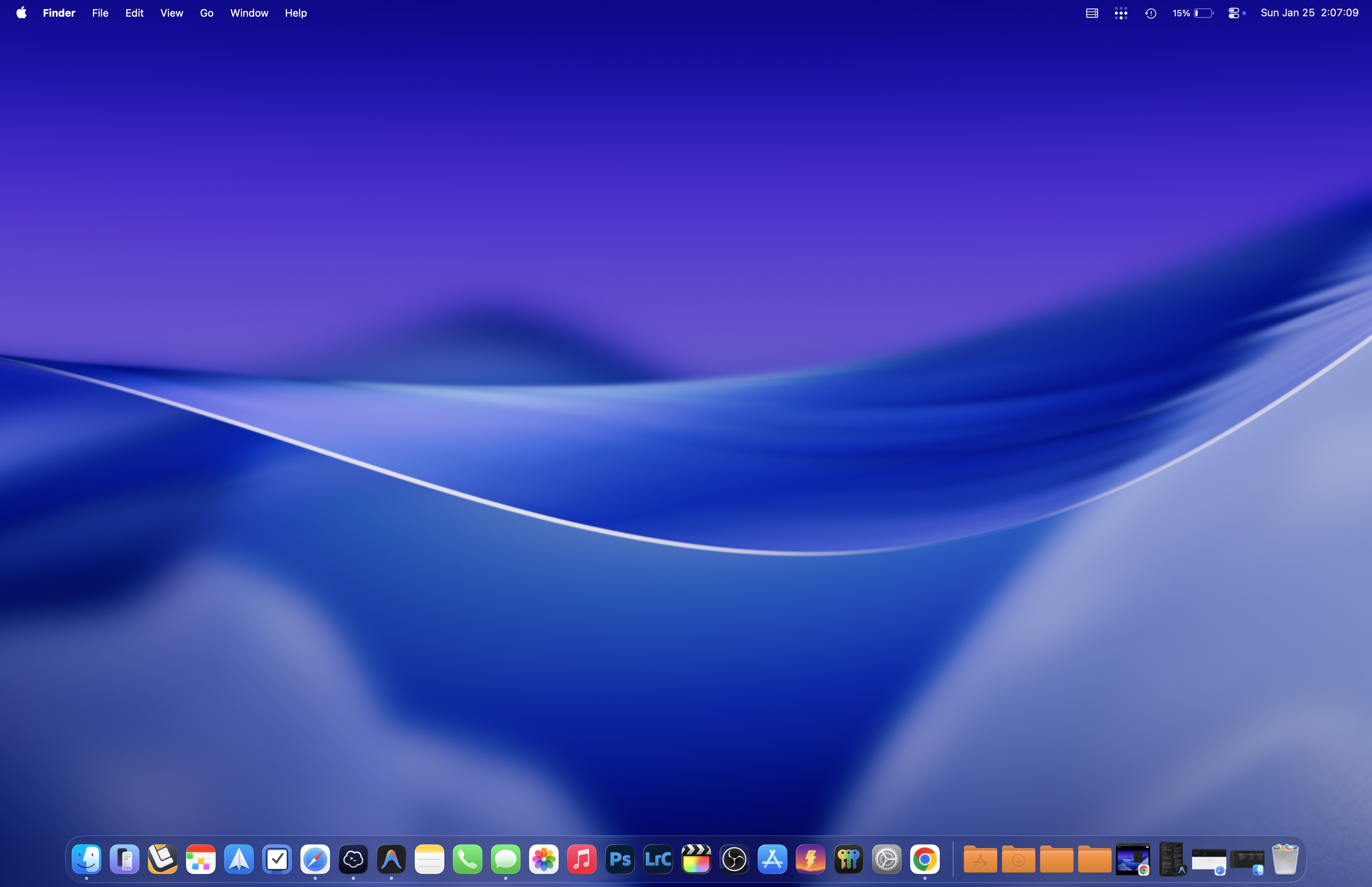Open the Photos app

(x=543, y=859)
